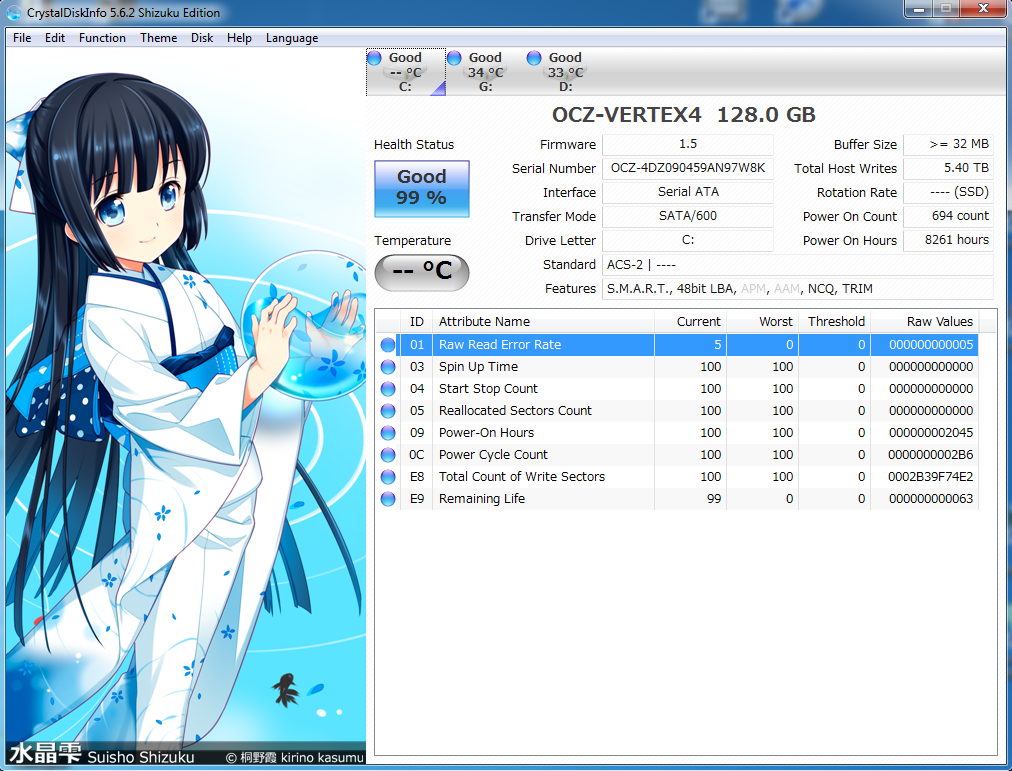Image resolution: width=1012 pixels, height=771 pixels.
Task: Click the Standard ACS-2 field
Action: pyautogui.click(x=798, y=265)
